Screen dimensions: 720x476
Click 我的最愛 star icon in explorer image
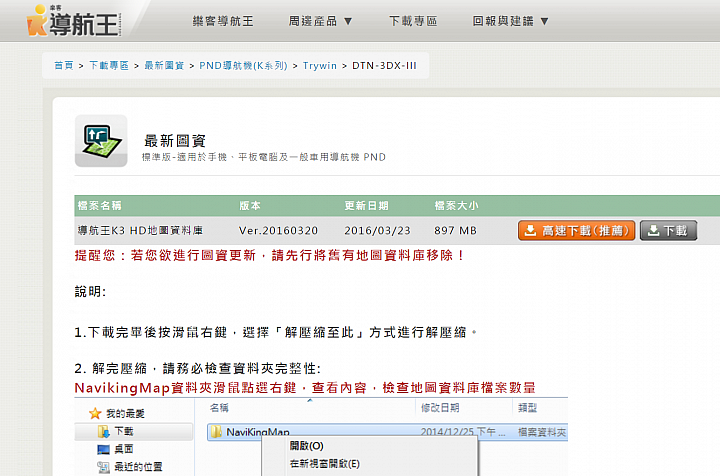click(x=95, y=414)
